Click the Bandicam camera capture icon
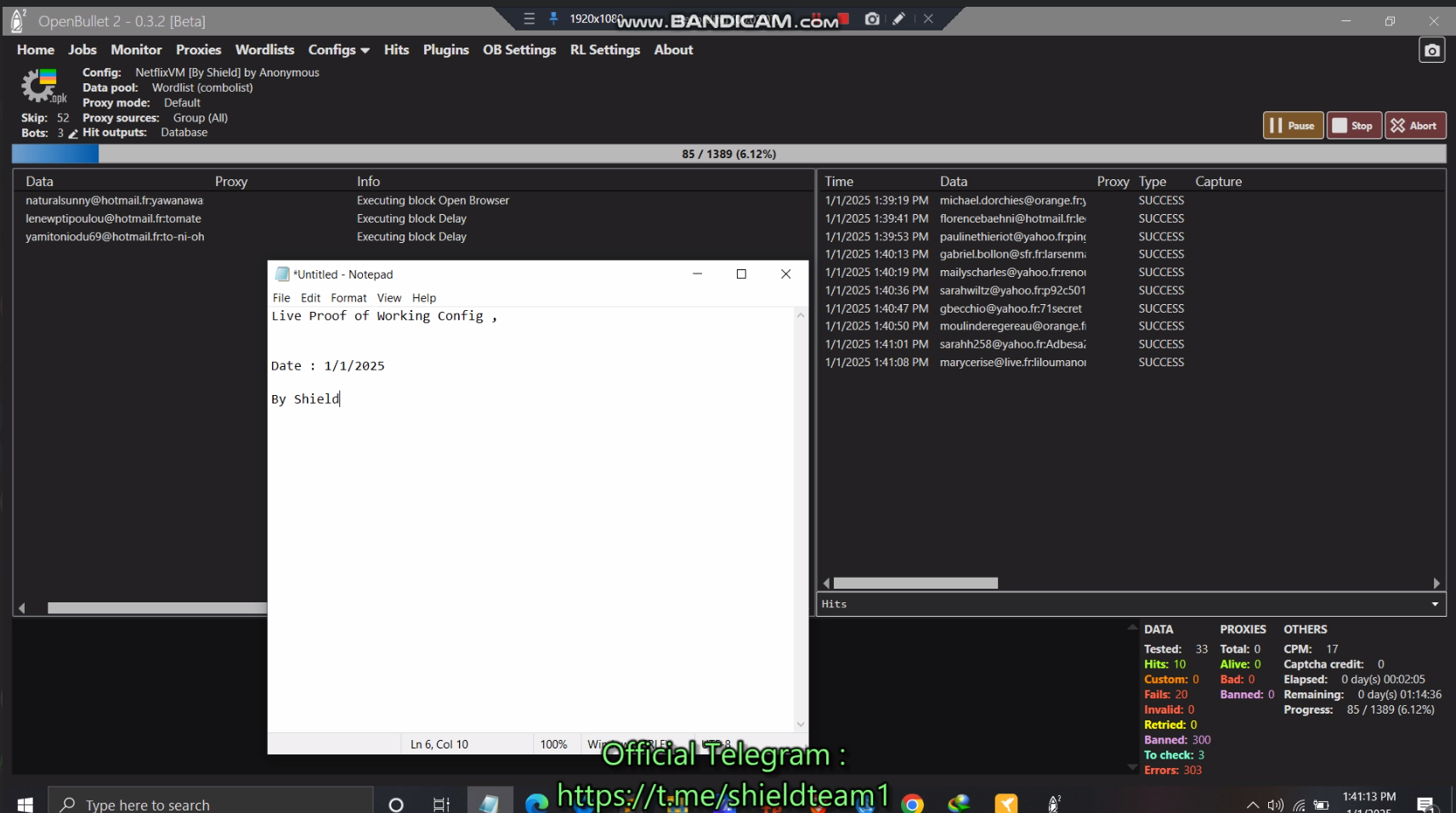Screen dimensions: 1456x813 872,19
